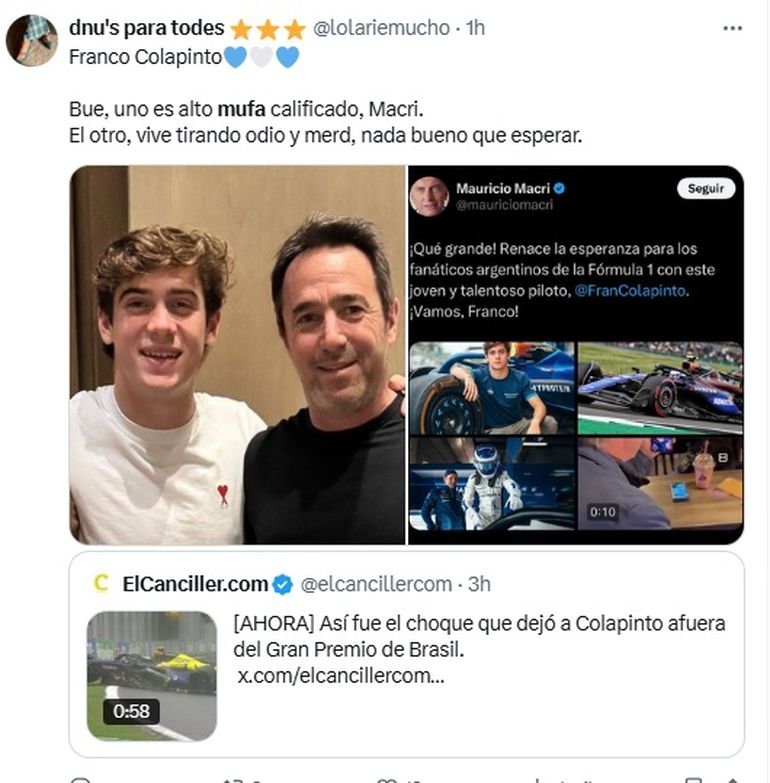Click the display name dnu's para todes

pos(146,28)
